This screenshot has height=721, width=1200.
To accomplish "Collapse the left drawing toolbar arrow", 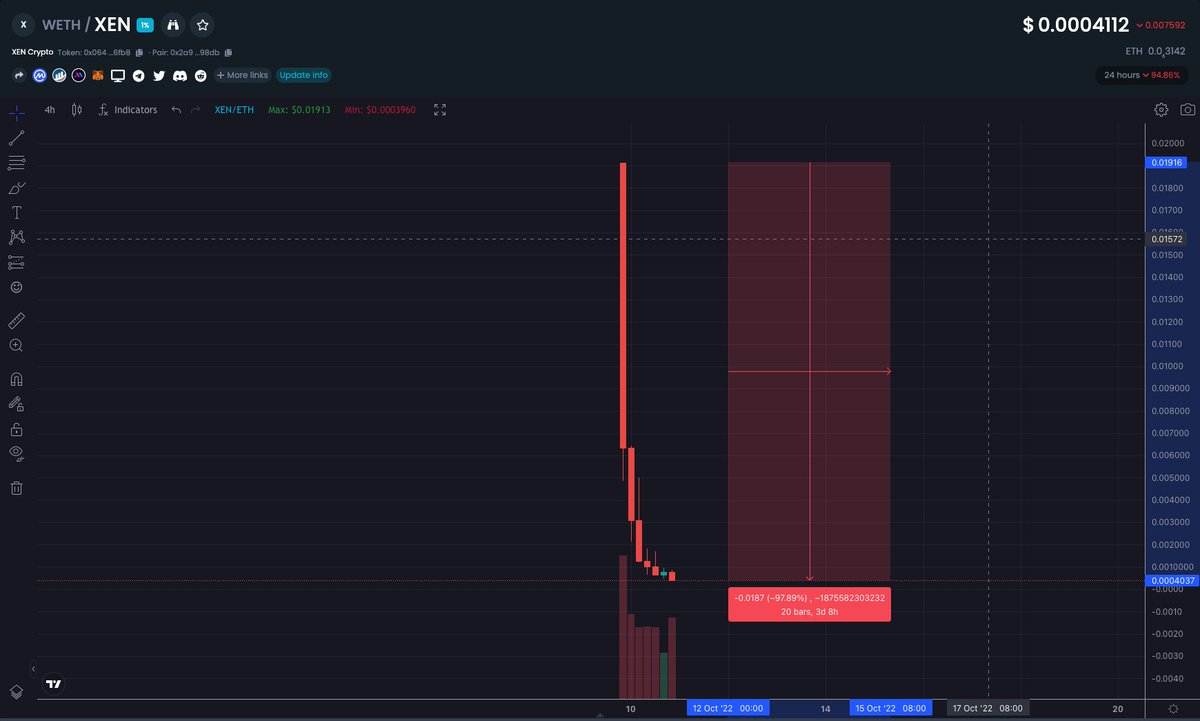I will (34, 668).
